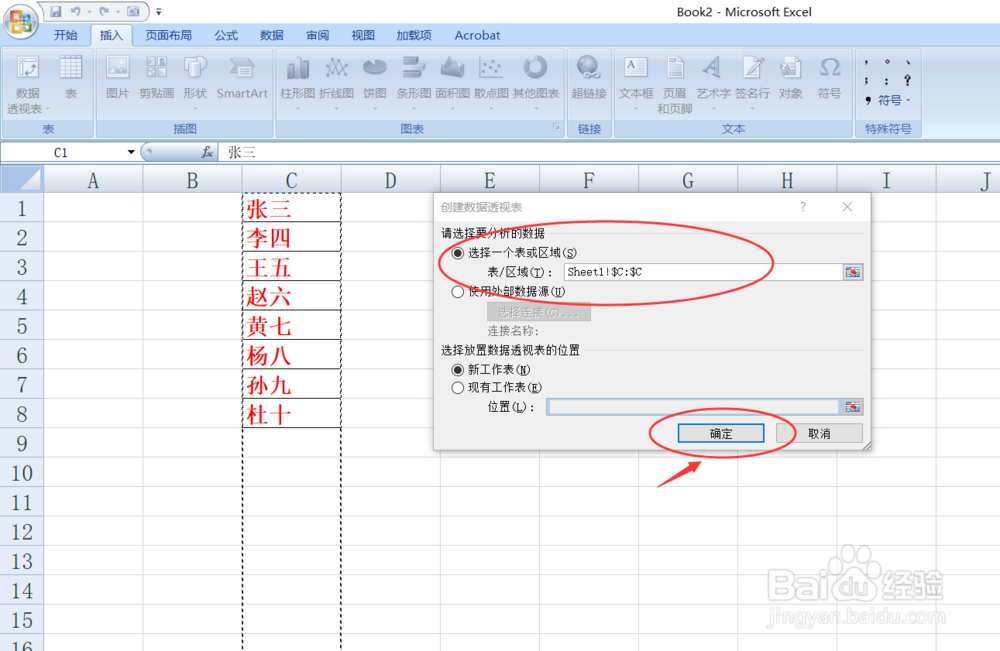Open Line chart (折线图) menu
This screenshot has width=1000, height=651.
click(337, 83)
